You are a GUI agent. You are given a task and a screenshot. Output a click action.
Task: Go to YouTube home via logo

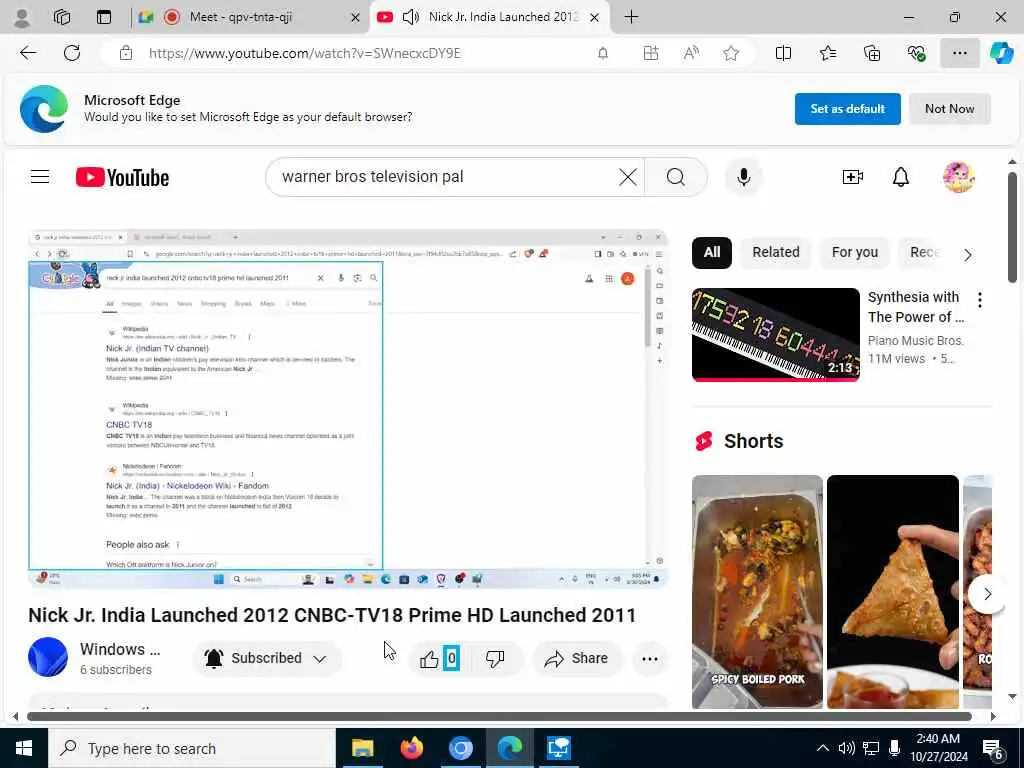[x=122, y=177]
